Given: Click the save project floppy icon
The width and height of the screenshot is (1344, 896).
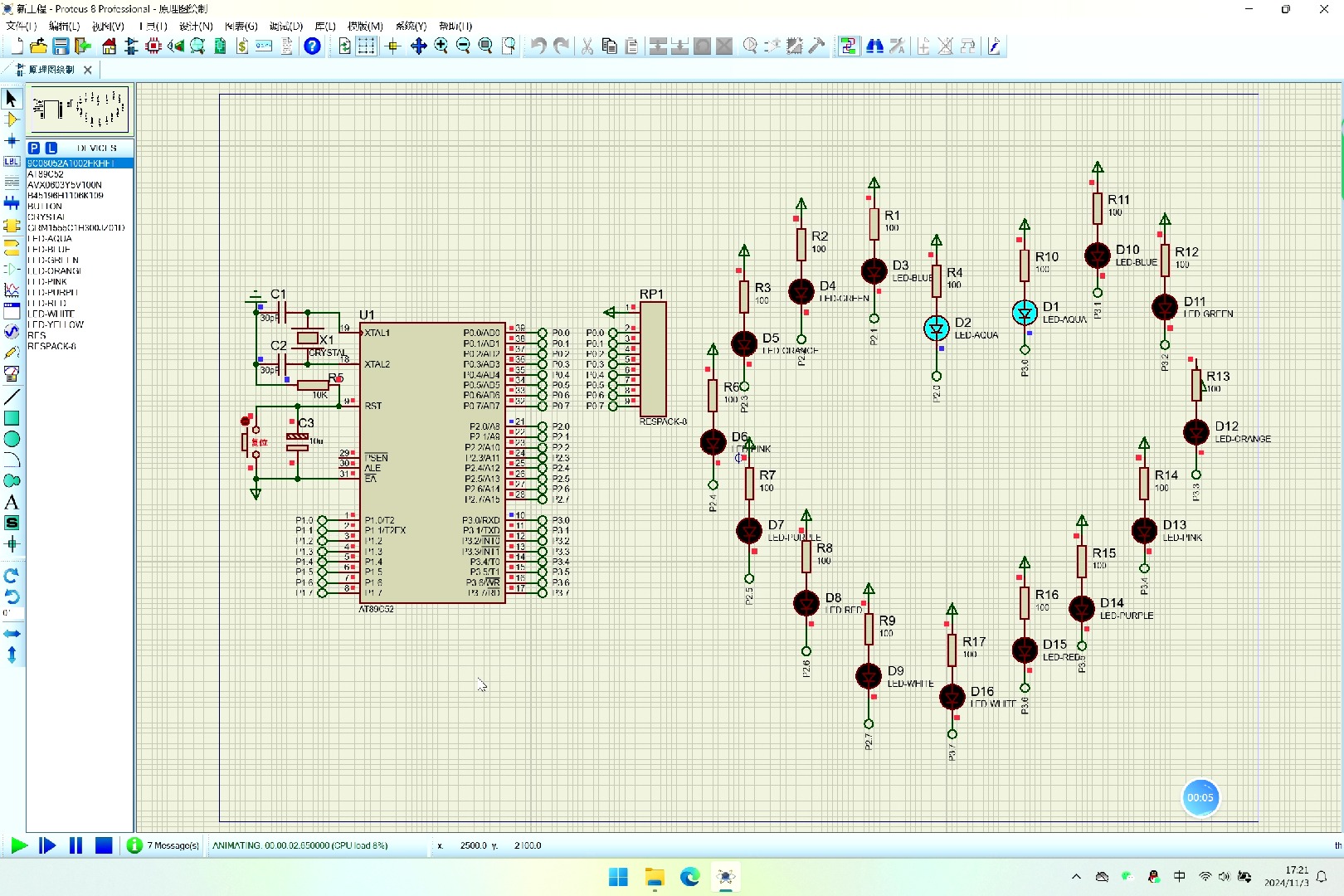Looking at the screenshot, I should (61, 46).
